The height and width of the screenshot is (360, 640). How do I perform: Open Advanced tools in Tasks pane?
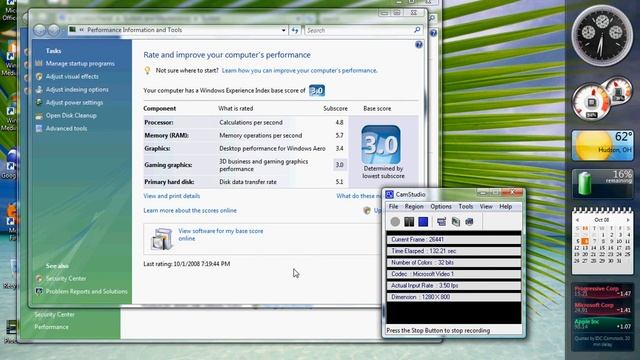[x=66, y=129]
